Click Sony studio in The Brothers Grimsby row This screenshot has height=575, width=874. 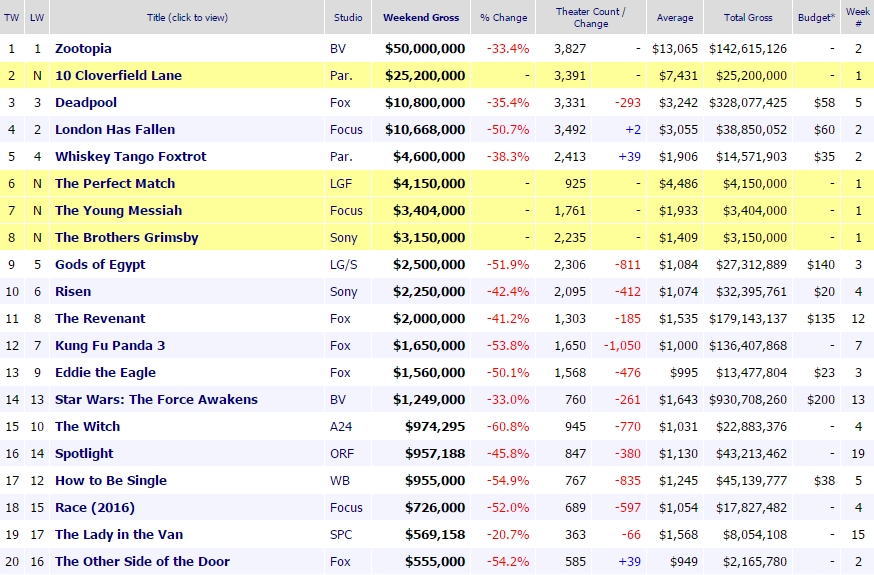(343, 237)
